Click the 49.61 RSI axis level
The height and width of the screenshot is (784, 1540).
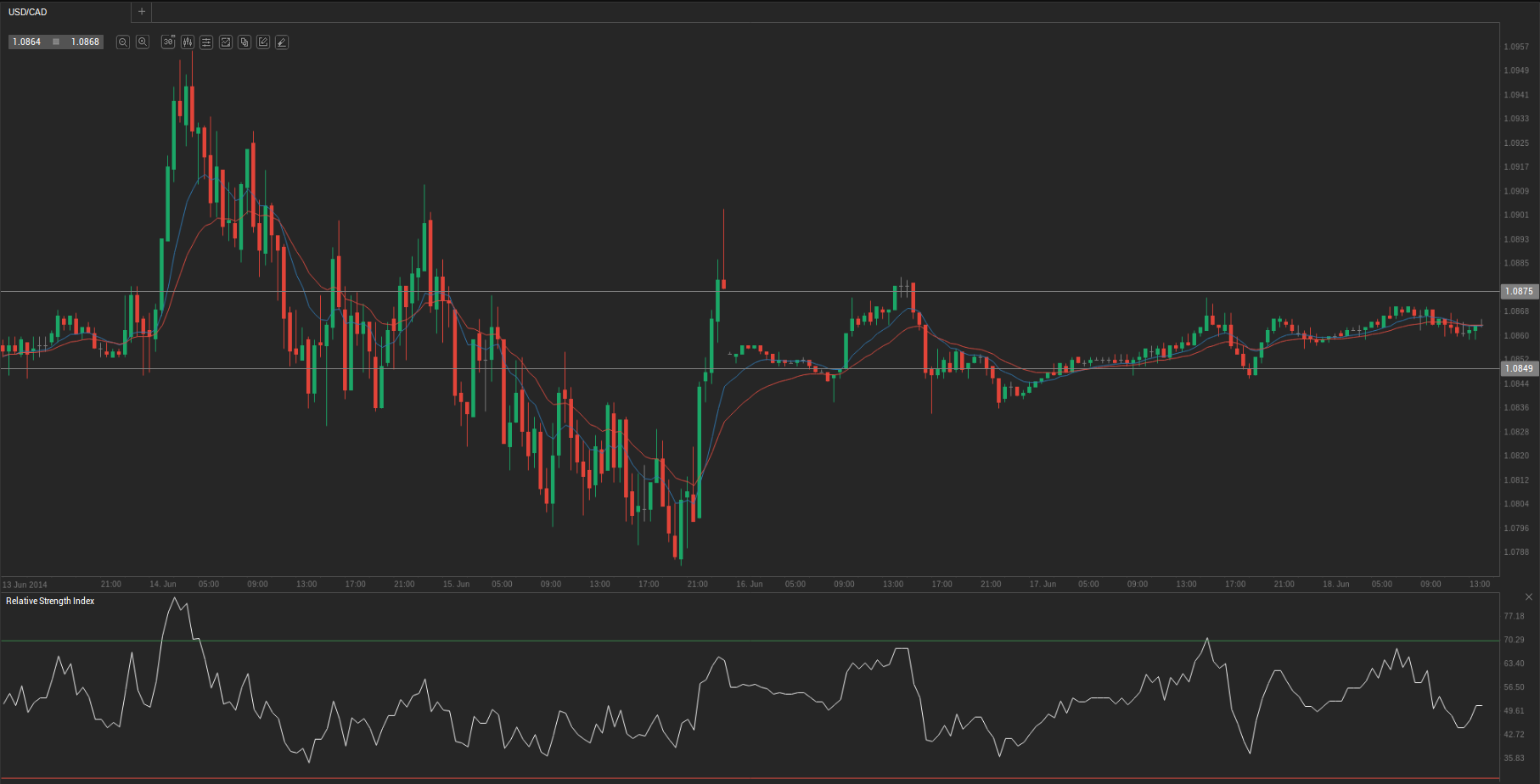pyautogui.click(x=1514, y=711)
